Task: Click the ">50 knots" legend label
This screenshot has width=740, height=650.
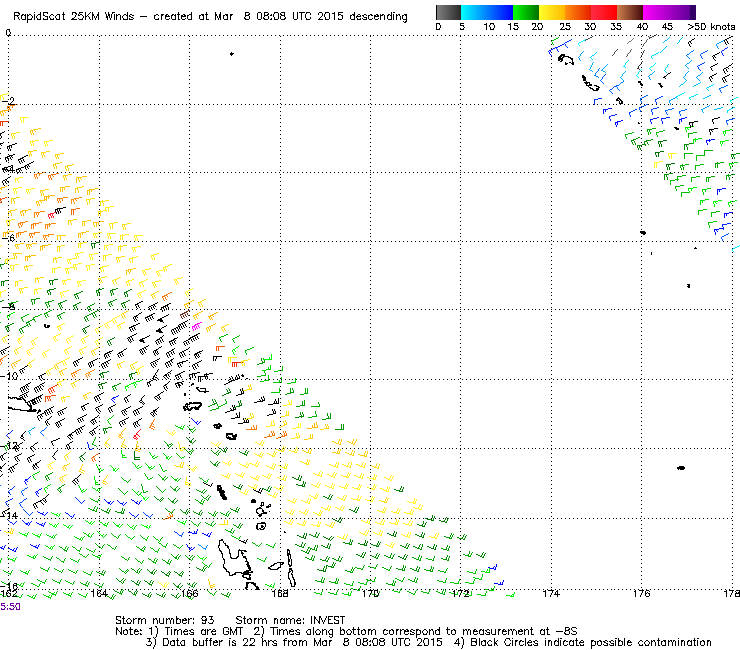Action: coord(711,27)
